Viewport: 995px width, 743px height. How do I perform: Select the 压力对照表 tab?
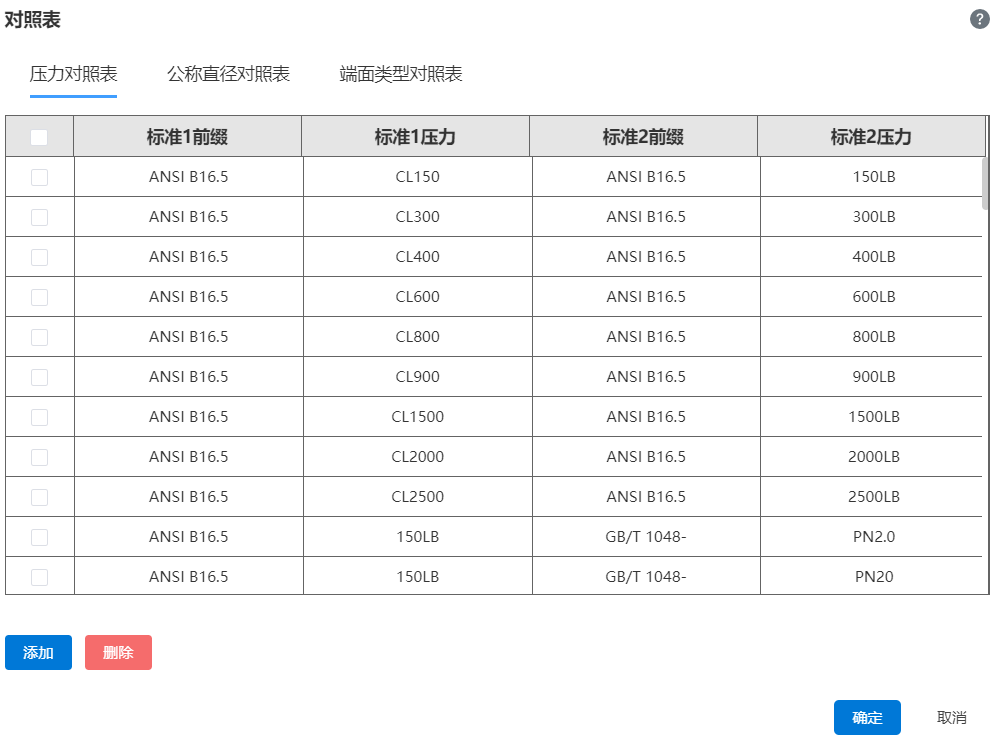tap(74, 74)
